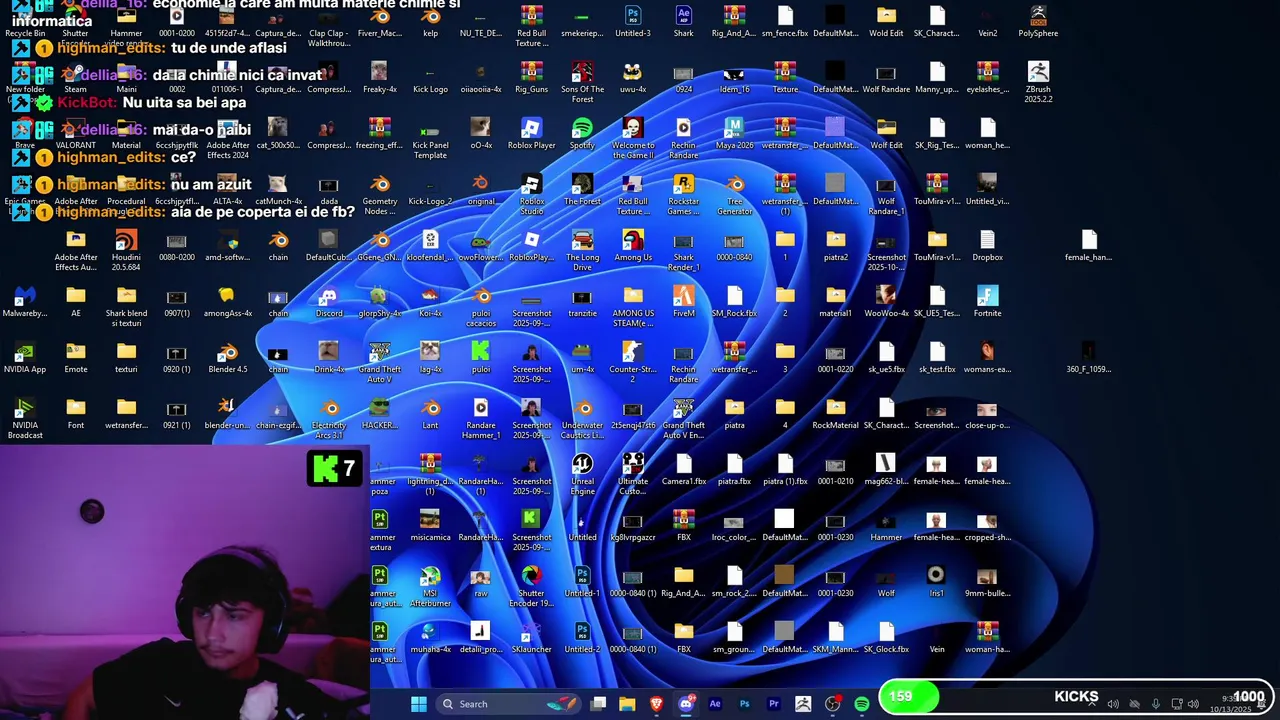Open the RockMaterial folder
Viewport: 1280px width, 720px height.
tap(835, 414)
